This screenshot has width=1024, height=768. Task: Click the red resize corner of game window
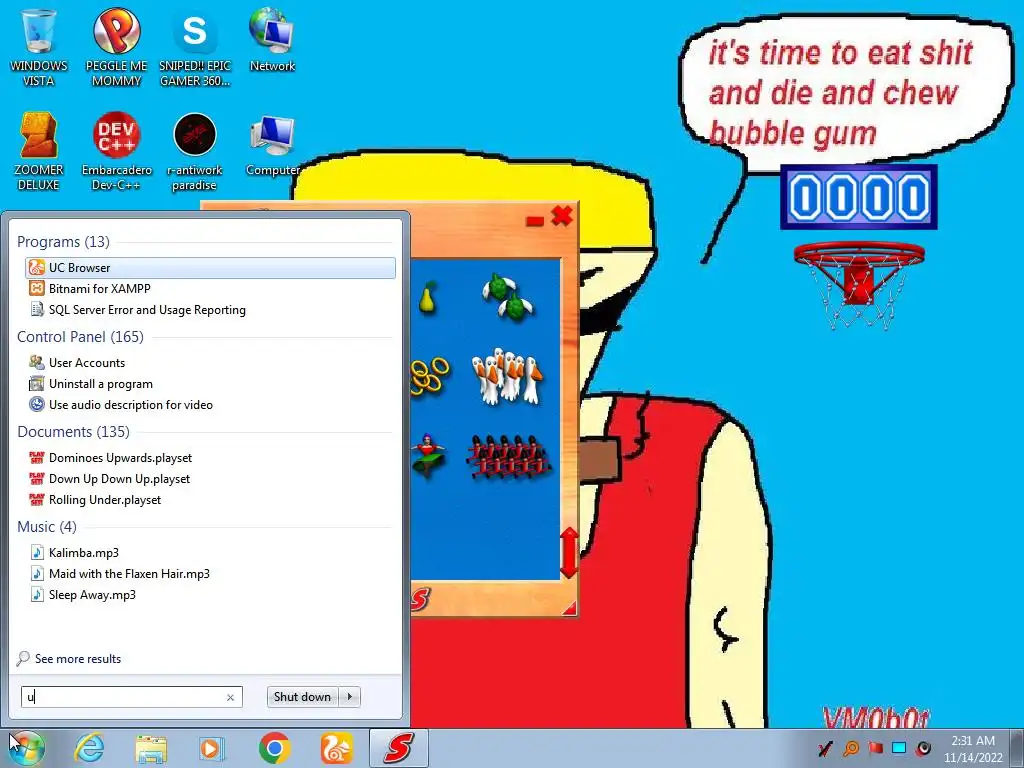[x=569, y=609]
